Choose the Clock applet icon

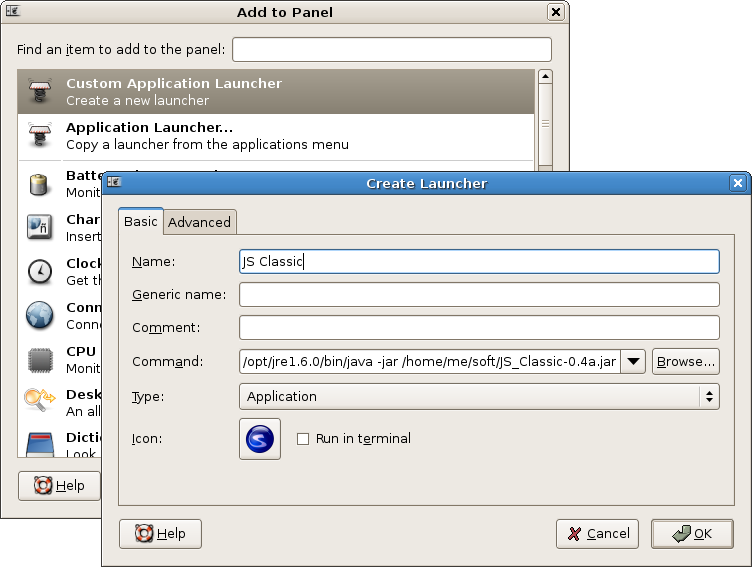tap(40, 271)
